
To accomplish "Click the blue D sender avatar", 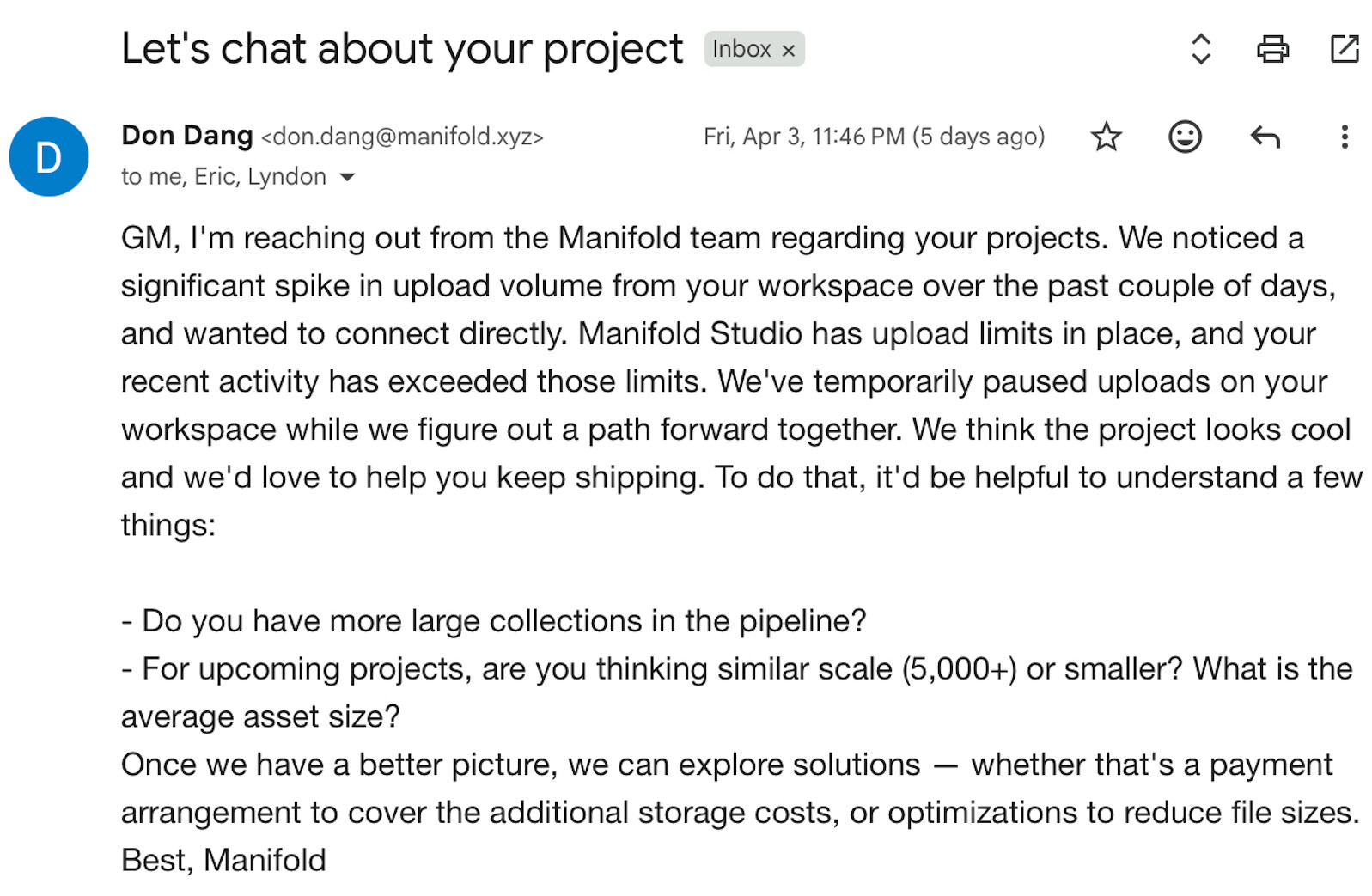I will [49, 156].
